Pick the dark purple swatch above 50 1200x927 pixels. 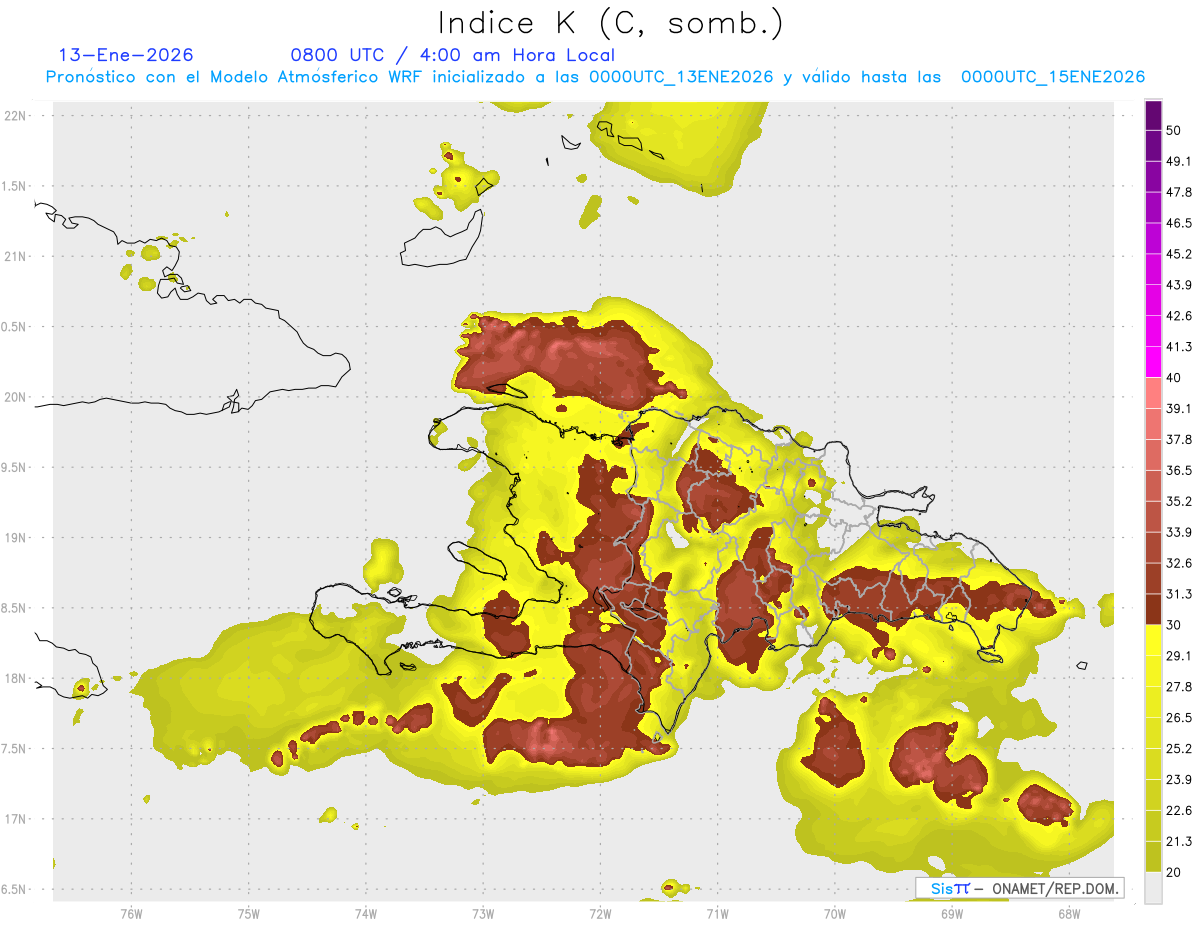click(1153, 115)
